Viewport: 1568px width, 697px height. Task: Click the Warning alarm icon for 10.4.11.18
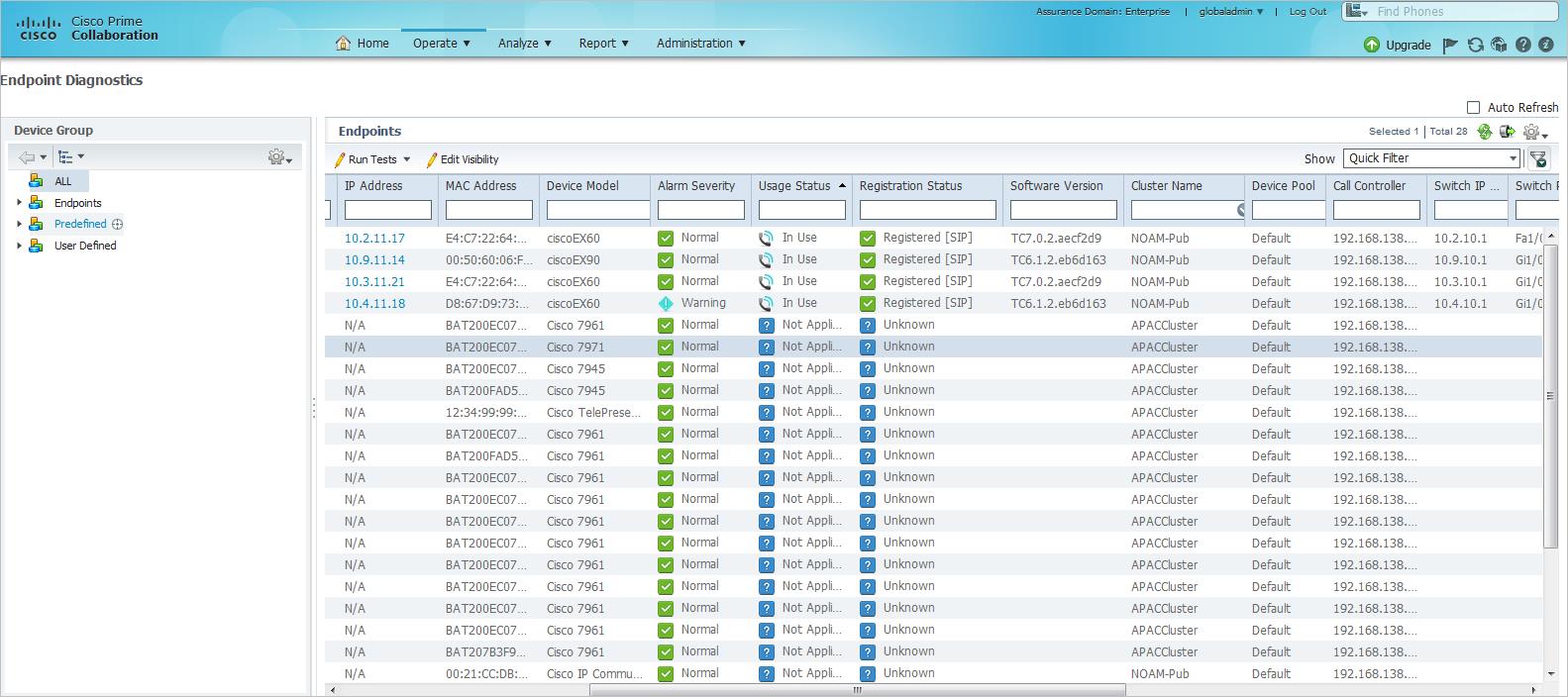coord(666,304)
